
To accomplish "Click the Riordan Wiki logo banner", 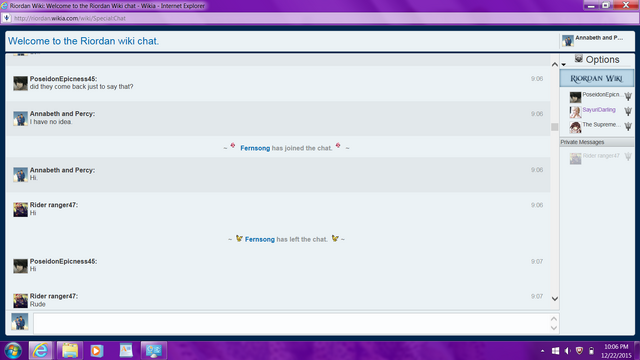I will [x=597, y=78].
